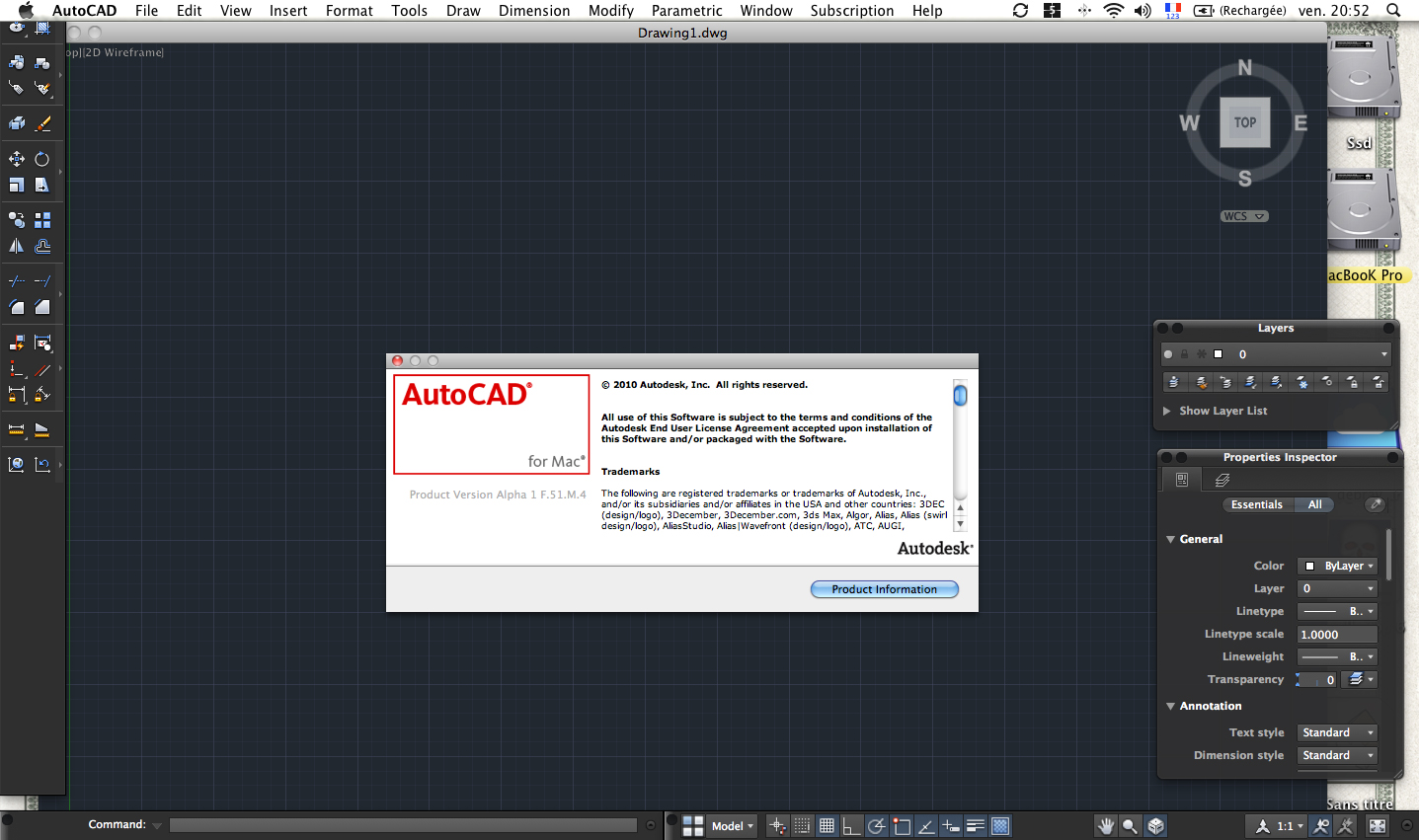Open the Linetype dropdown in Properties Inspector
Image resolution: width=1419 pixels, height=840 pixels.
point(1337,611)
